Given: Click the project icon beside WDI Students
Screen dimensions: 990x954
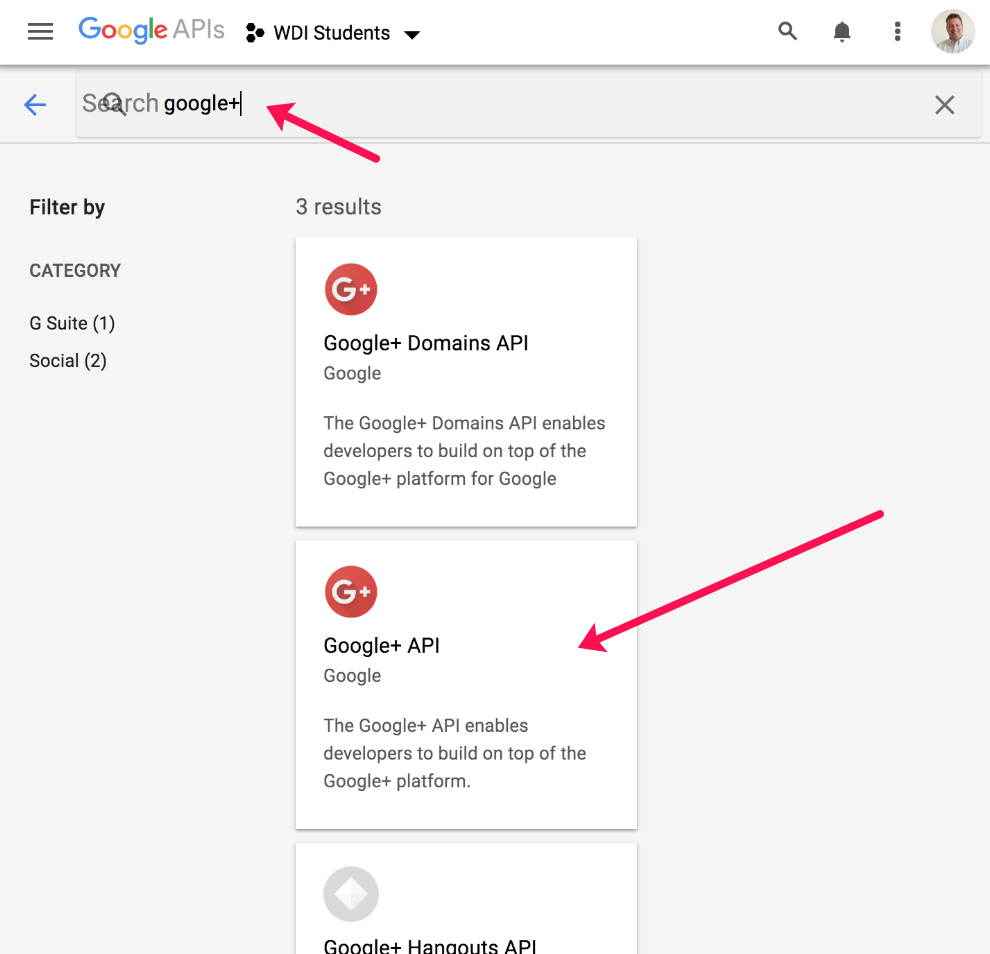Looking at the screenshot, I should pyautogui.click(x=255, y=33).
